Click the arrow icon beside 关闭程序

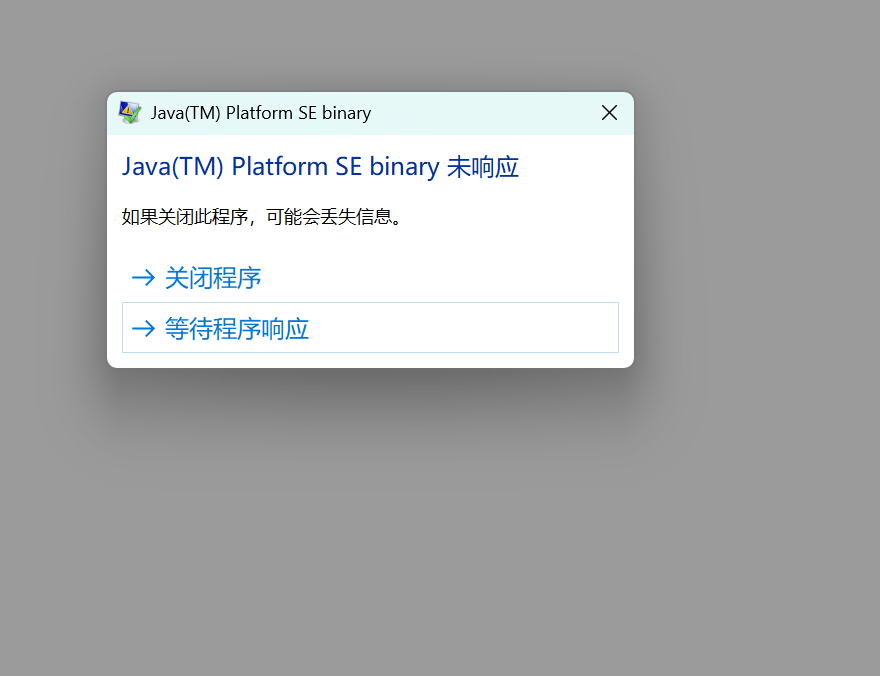coord(143,278)
